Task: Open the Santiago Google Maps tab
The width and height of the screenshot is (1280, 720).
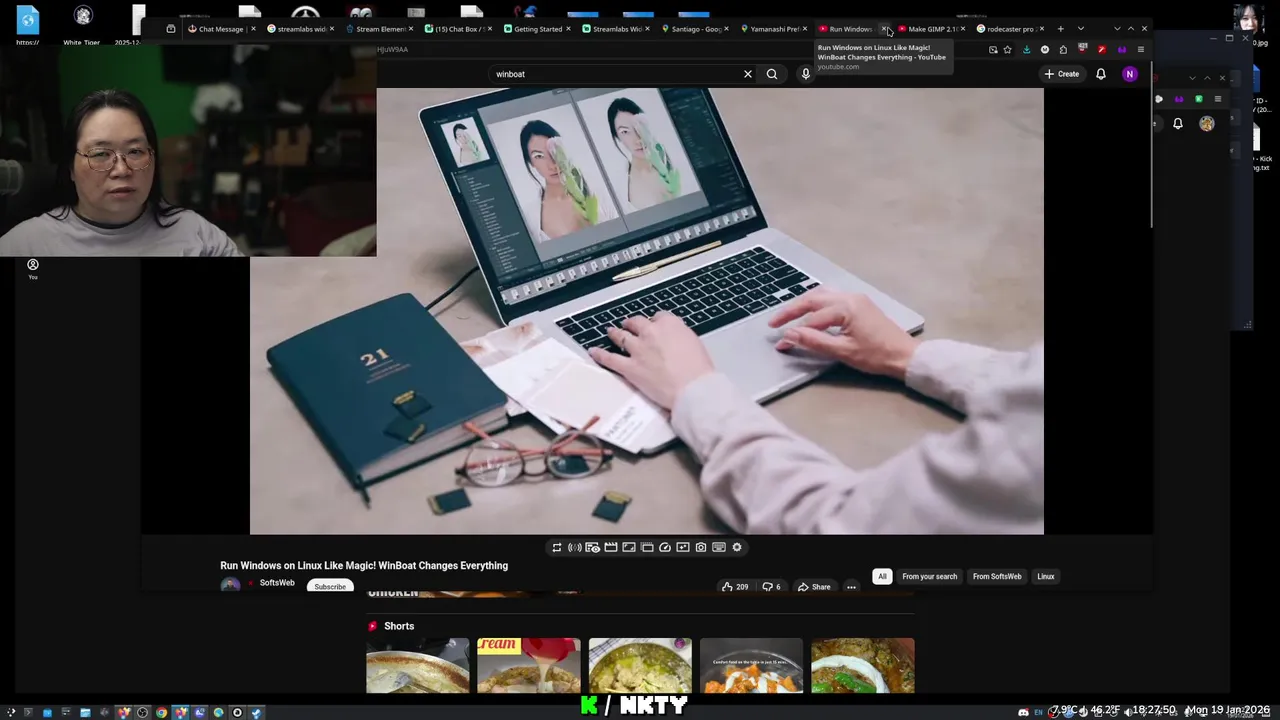Action: pyautogui.click(x=695, y=29)
